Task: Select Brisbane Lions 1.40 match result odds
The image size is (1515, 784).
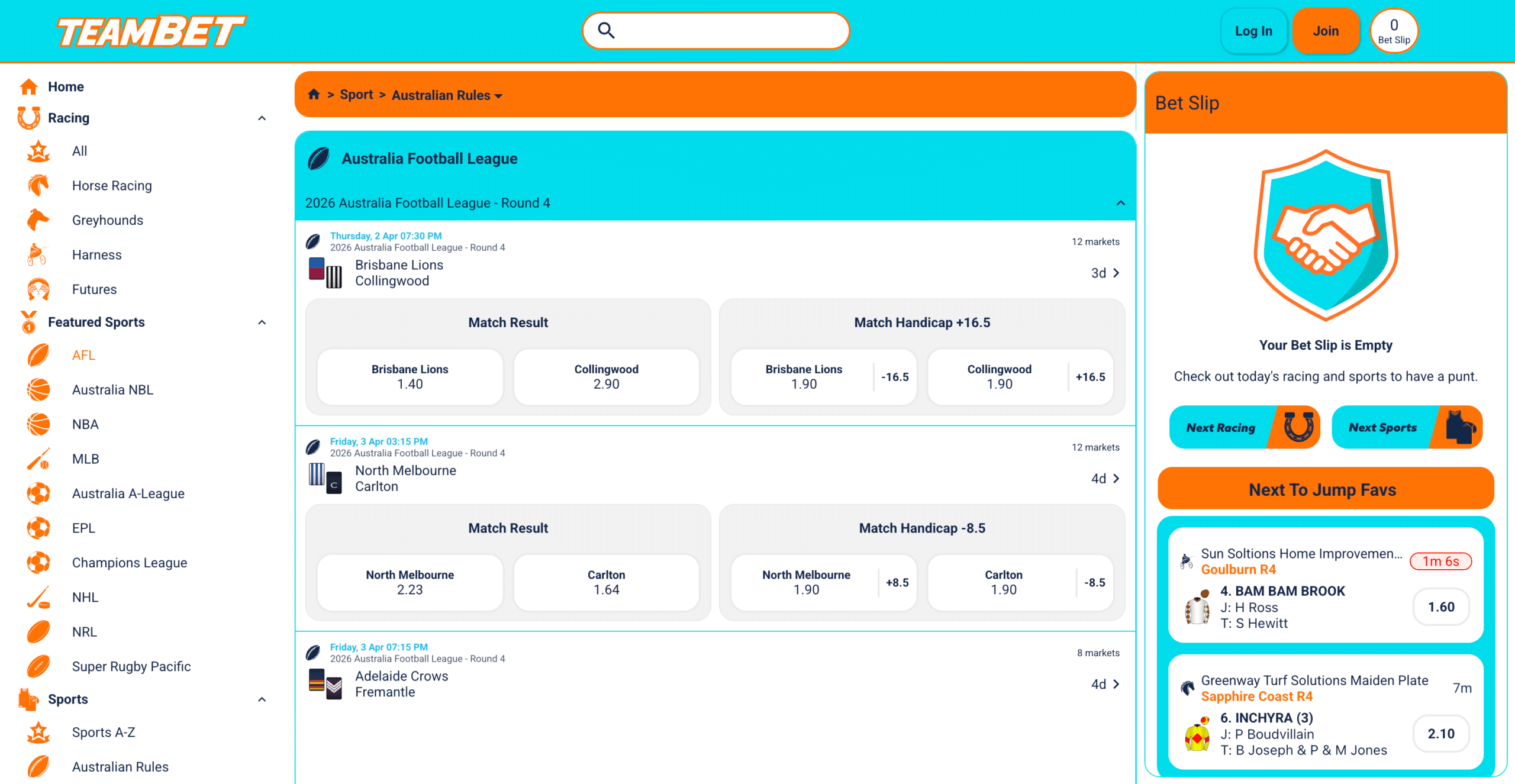Action: coord(410,377)
